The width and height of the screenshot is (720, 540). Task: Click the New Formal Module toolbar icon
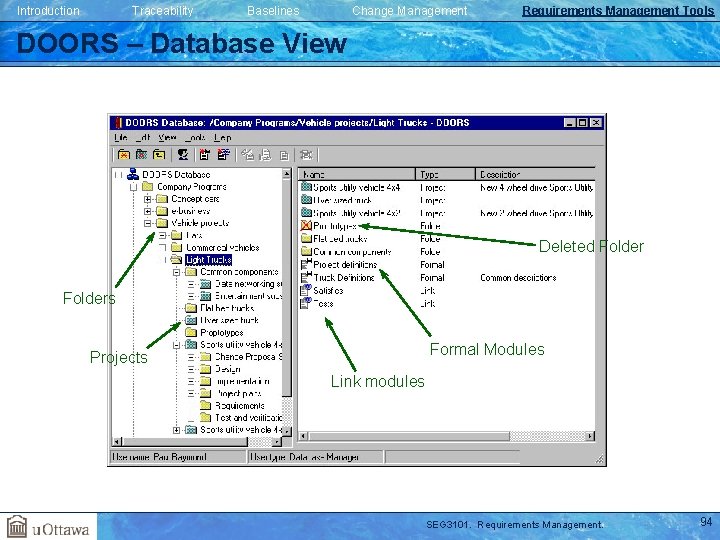pyautogui.click(x=205, y=155)
